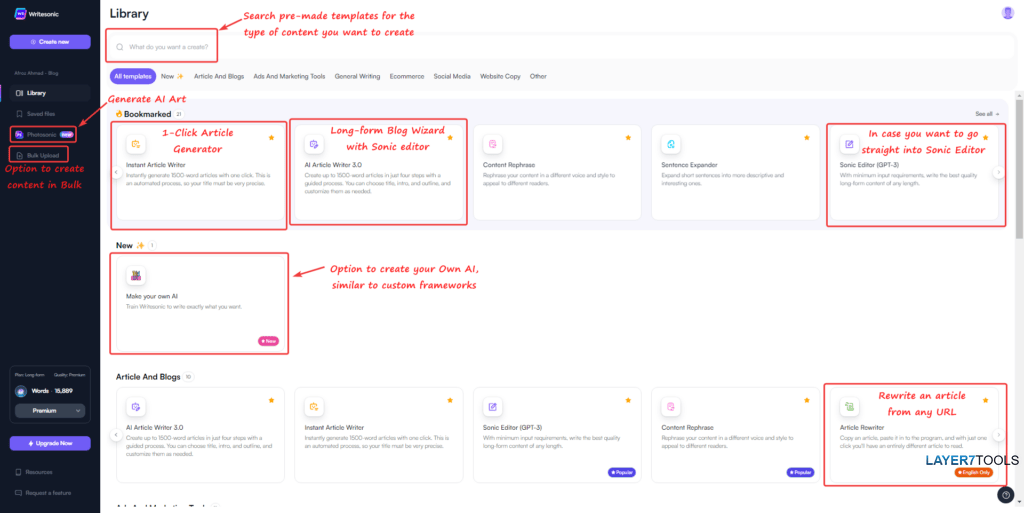Open the Premium quality dropdown

50,411
